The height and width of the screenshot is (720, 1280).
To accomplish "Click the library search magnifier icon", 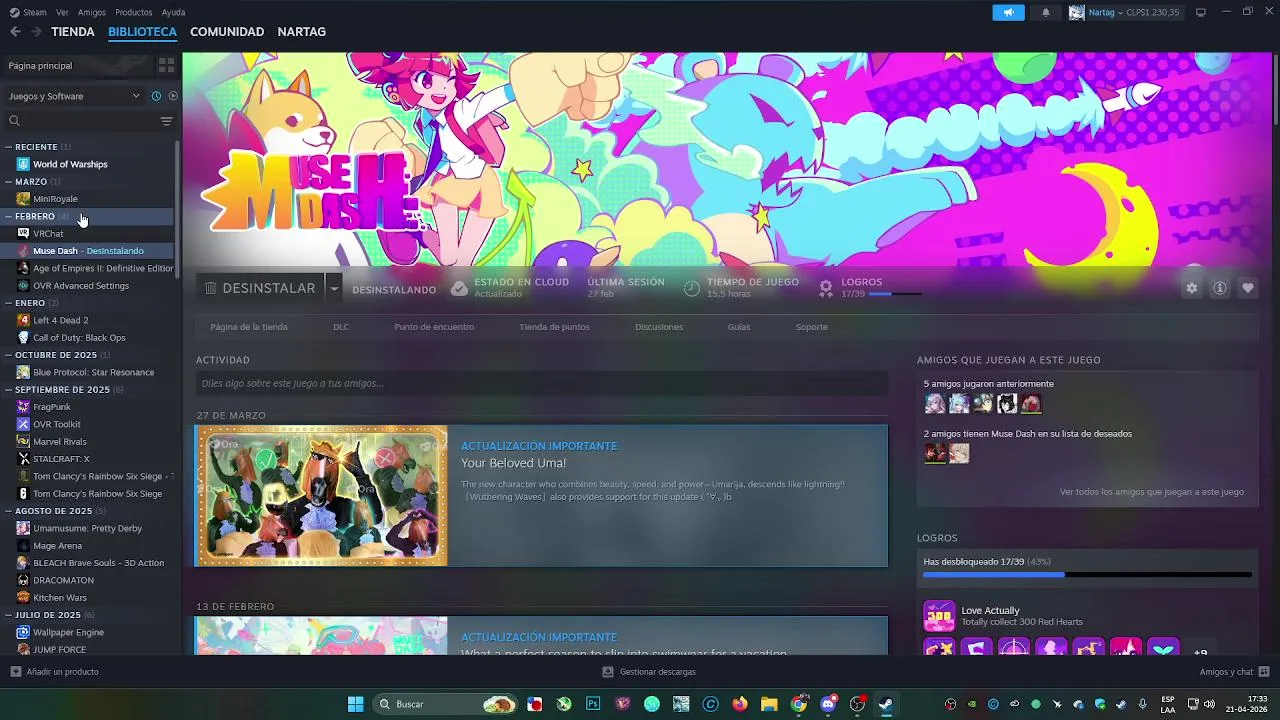I will 14,121.
